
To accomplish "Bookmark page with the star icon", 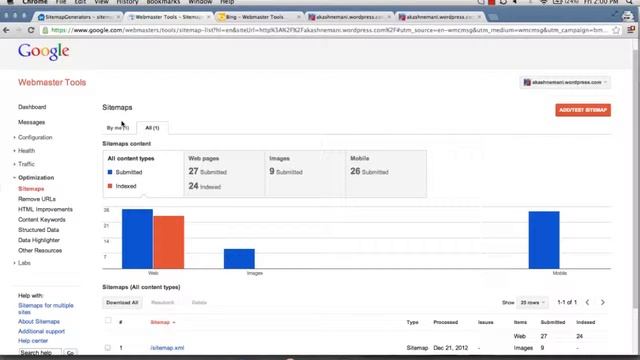I will click(616, 30).
